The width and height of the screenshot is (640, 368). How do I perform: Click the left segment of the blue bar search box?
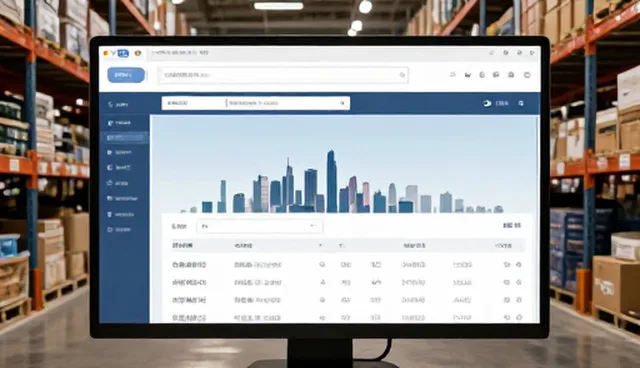point(194,103)
